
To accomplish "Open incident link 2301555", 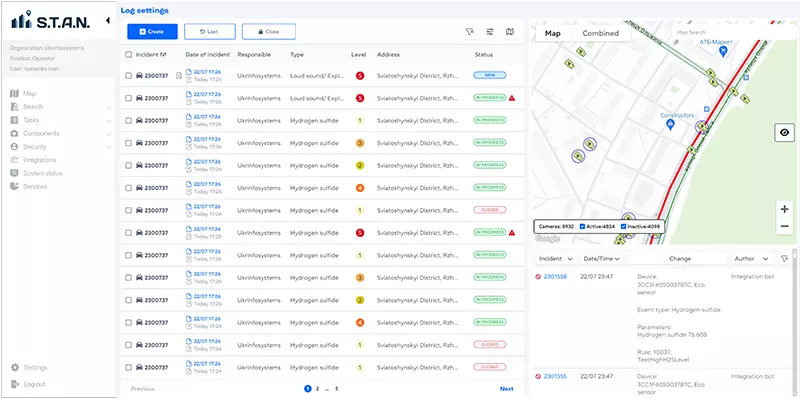I will (x=555, y=377).
